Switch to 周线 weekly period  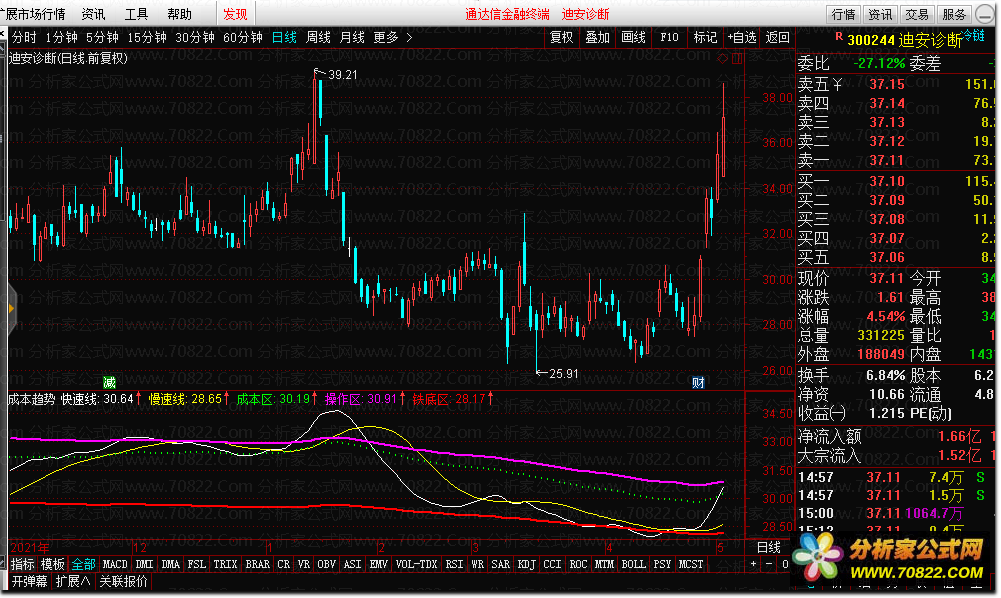click(318, 38)
